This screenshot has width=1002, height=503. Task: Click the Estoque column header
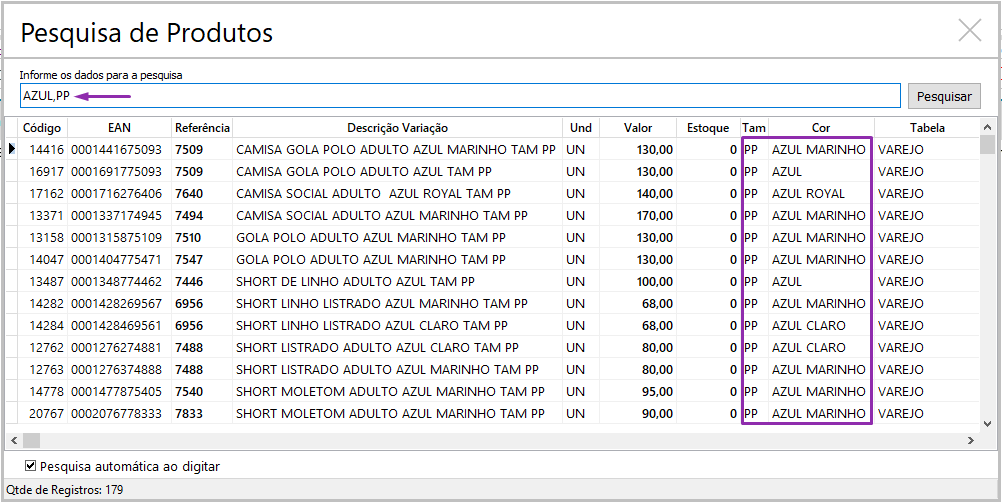[x=708, y=128]
